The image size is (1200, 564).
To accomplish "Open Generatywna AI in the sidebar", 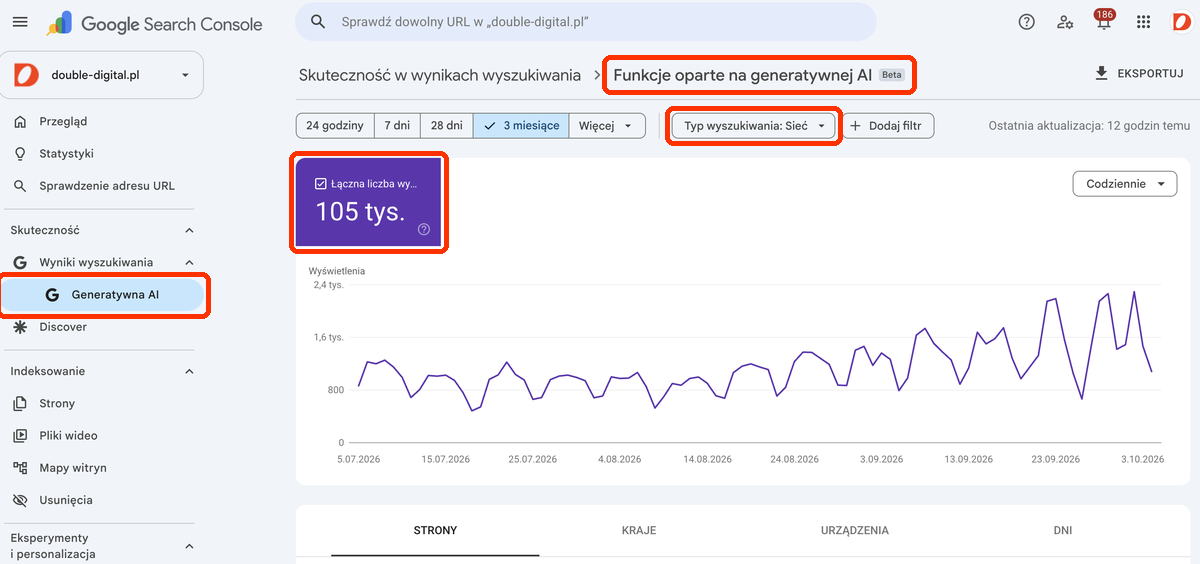I will [x=104, y=295].
